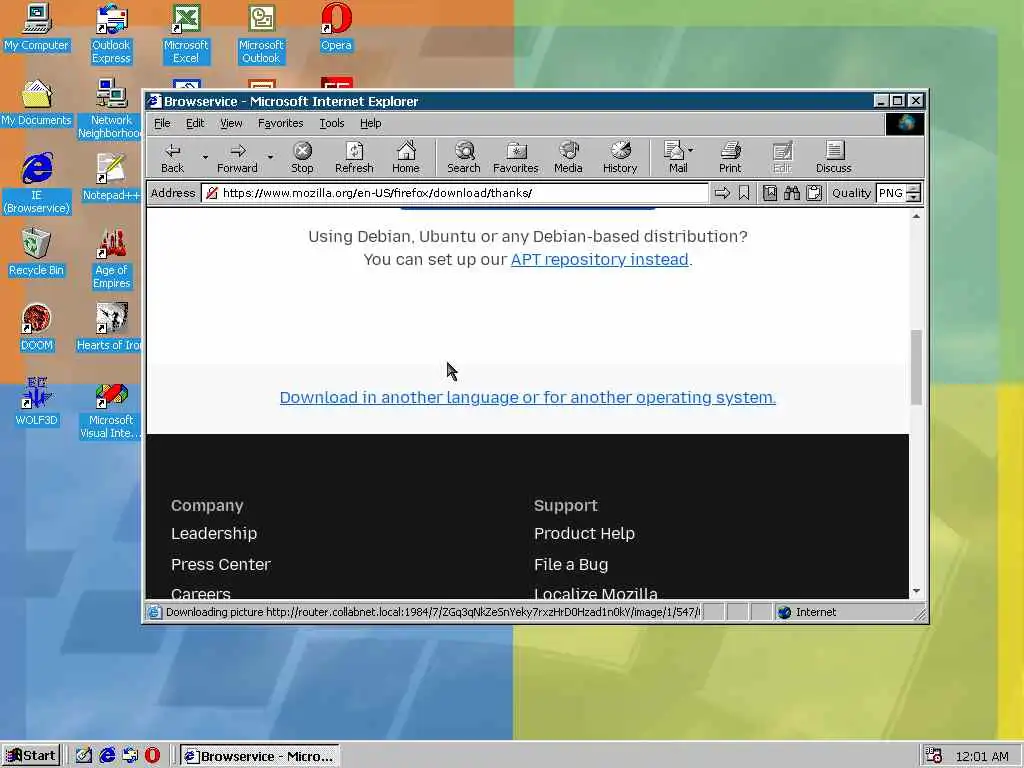Click the vertical scrollbar thumb

916,366
